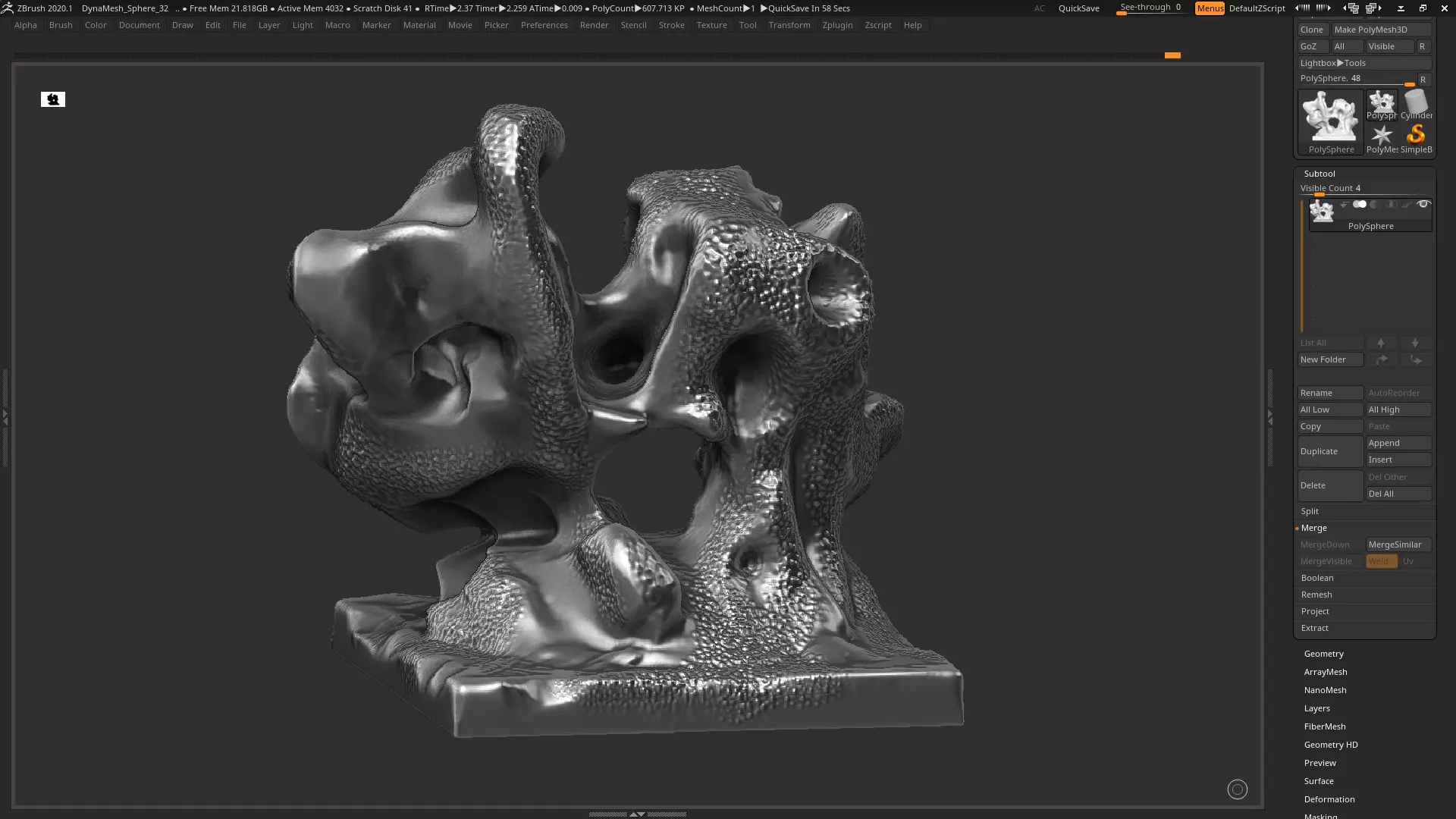Click the thumbnail view icon in canvas
The height and width of the screenshot is (819, 1456).
pos(53,99)
